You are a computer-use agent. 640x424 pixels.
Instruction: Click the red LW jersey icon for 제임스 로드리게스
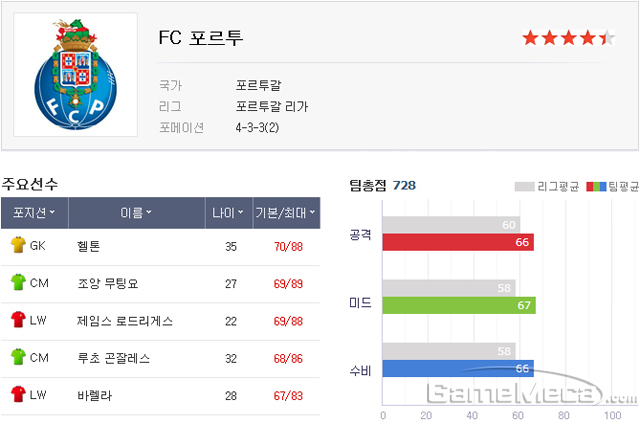18,320
